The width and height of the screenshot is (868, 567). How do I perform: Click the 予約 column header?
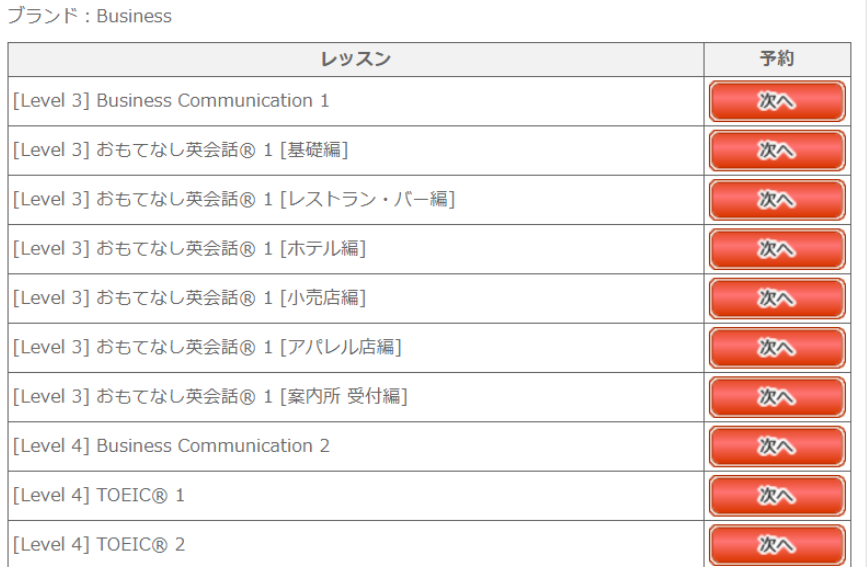[777, 59]
